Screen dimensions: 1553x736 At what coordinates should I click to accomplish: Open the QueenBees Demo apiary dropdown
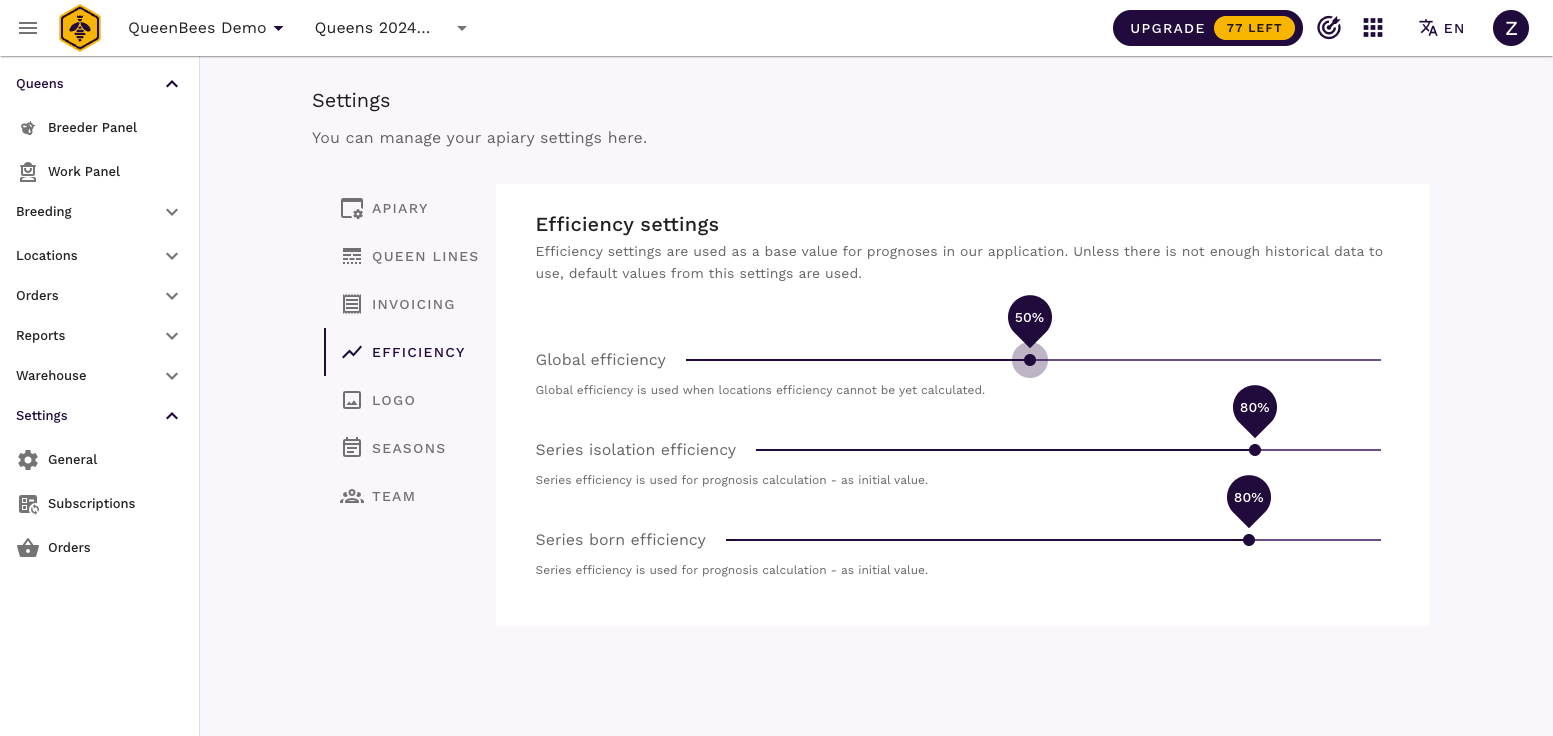tap(206, 28)
